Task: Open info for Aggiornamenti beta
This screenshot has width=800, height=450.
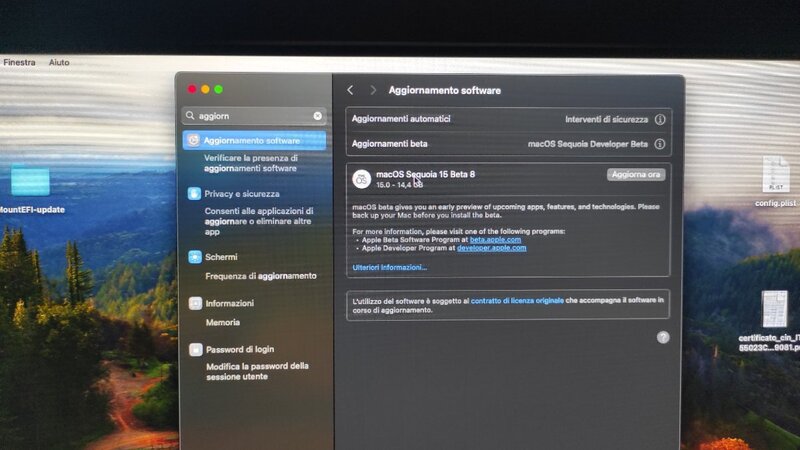Action: click(x=660, y=144)
